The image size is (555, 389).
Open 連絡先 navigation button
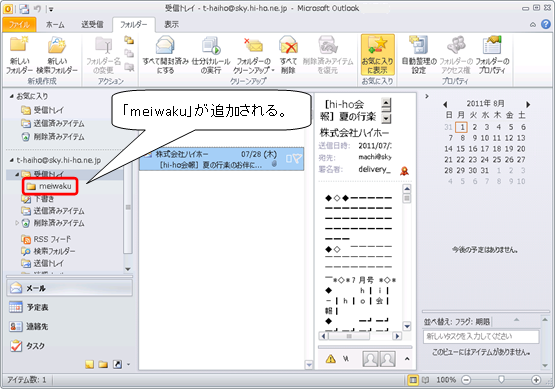69,327
